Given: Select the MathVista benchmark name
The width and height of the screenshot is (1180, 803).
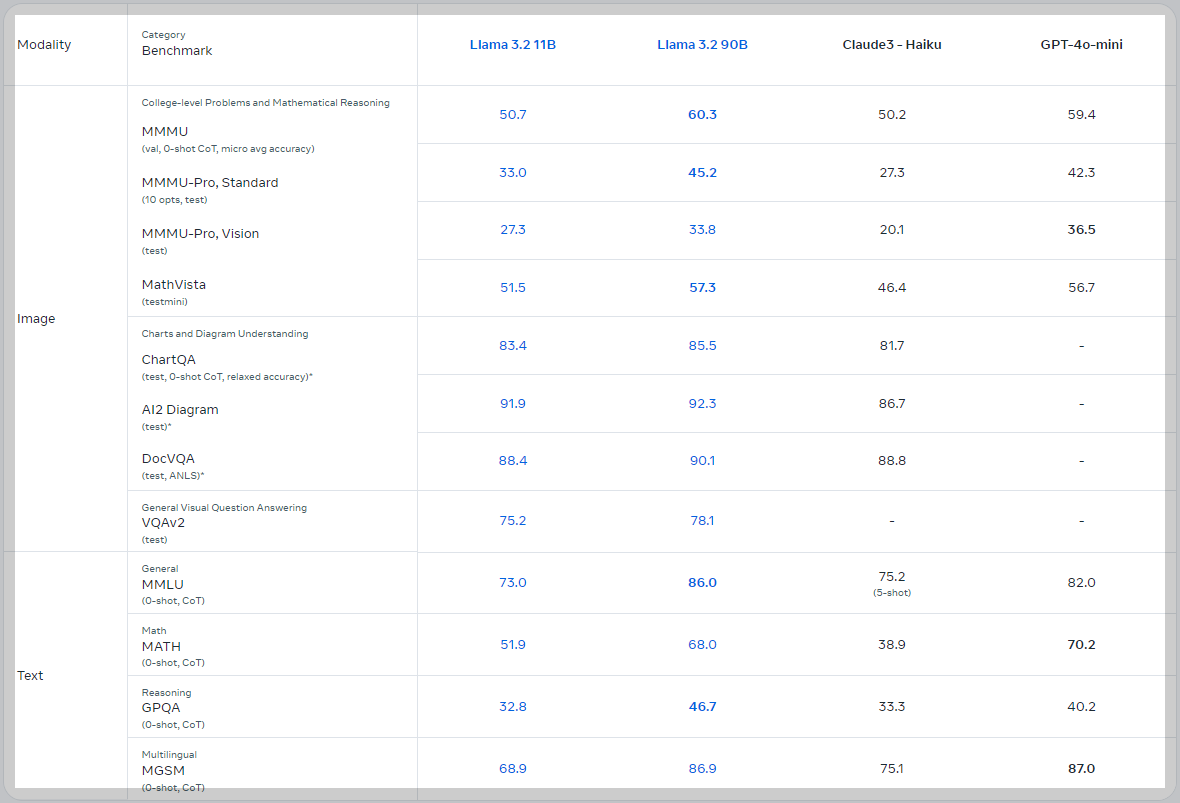Looking at the screenshot, I should (x=174, y=284).
